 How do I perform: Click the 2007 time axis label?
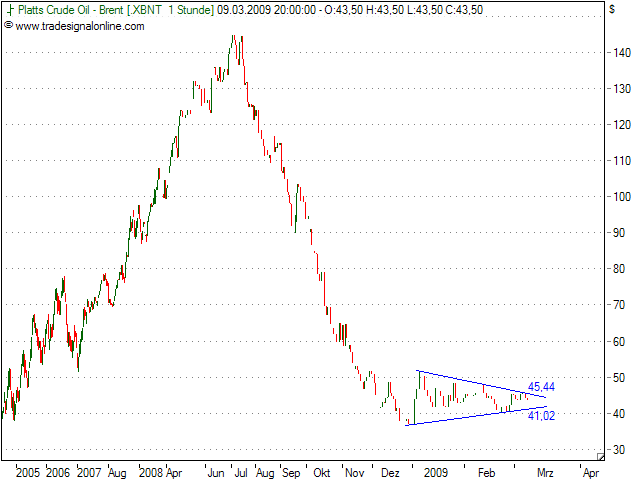[x=89, y=473]
